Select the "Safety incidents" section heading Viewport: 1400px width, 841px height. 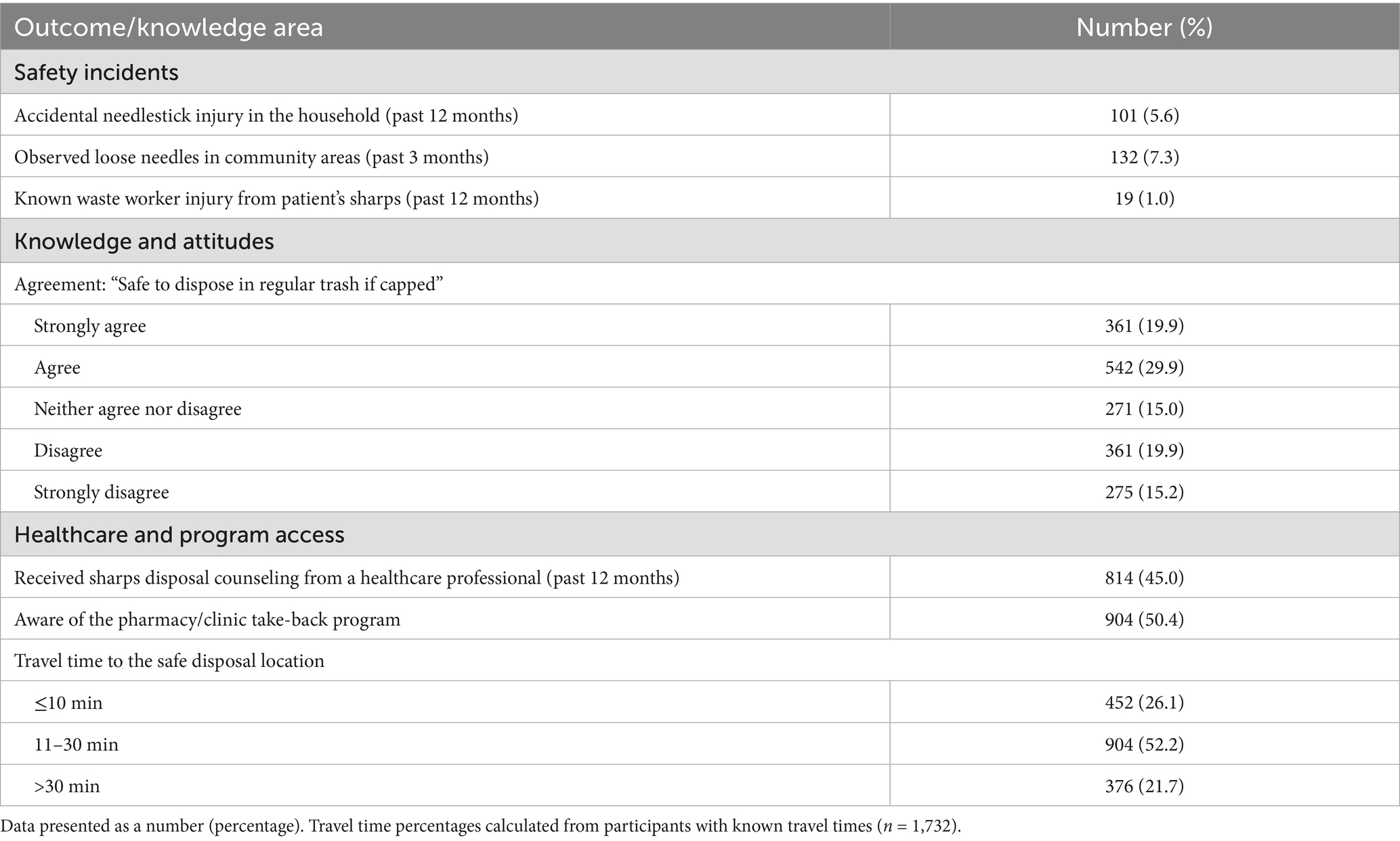pos(96,72)
